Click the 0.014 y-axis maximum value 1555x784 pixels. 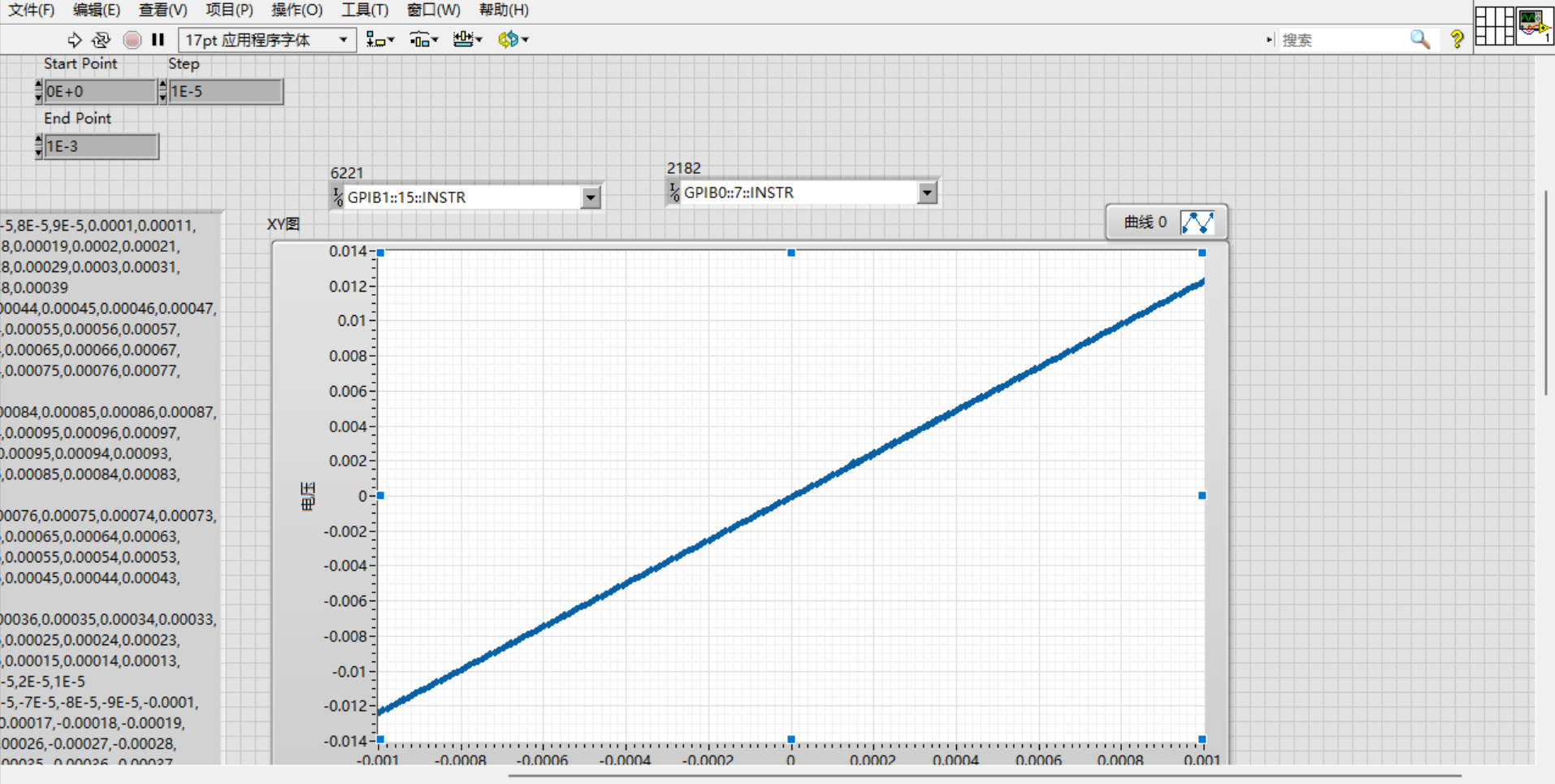tap(348, 251)
